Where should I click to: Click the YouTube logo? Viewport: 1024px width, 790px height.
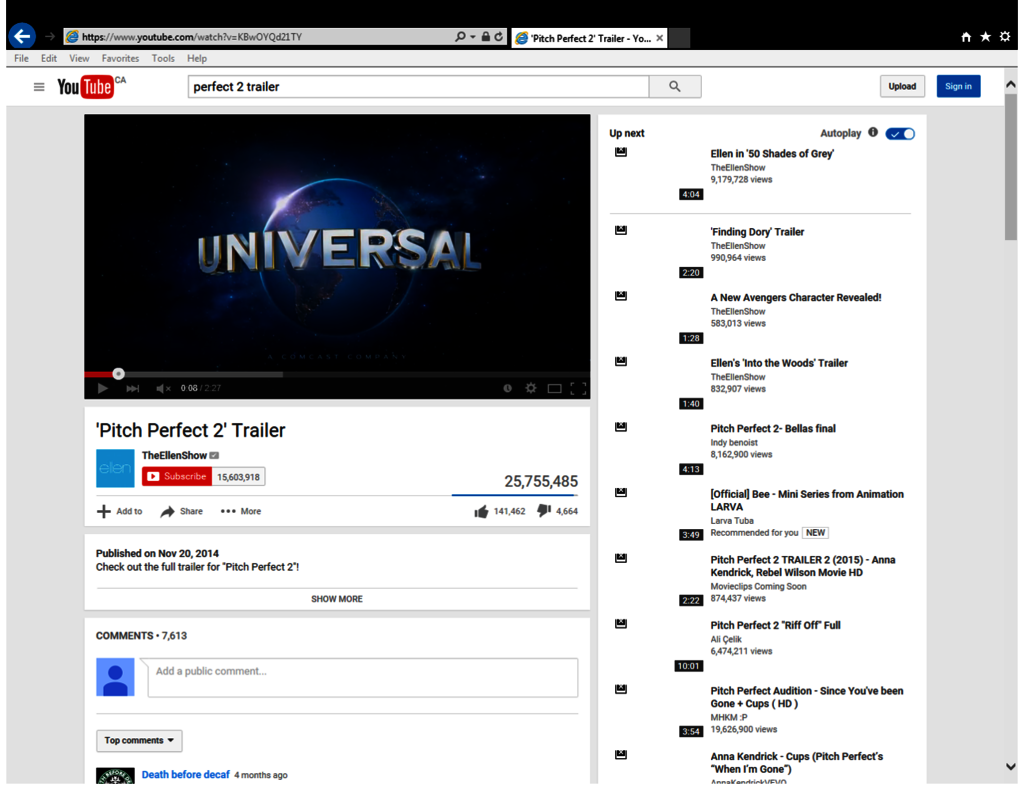[x=86, y=86]
